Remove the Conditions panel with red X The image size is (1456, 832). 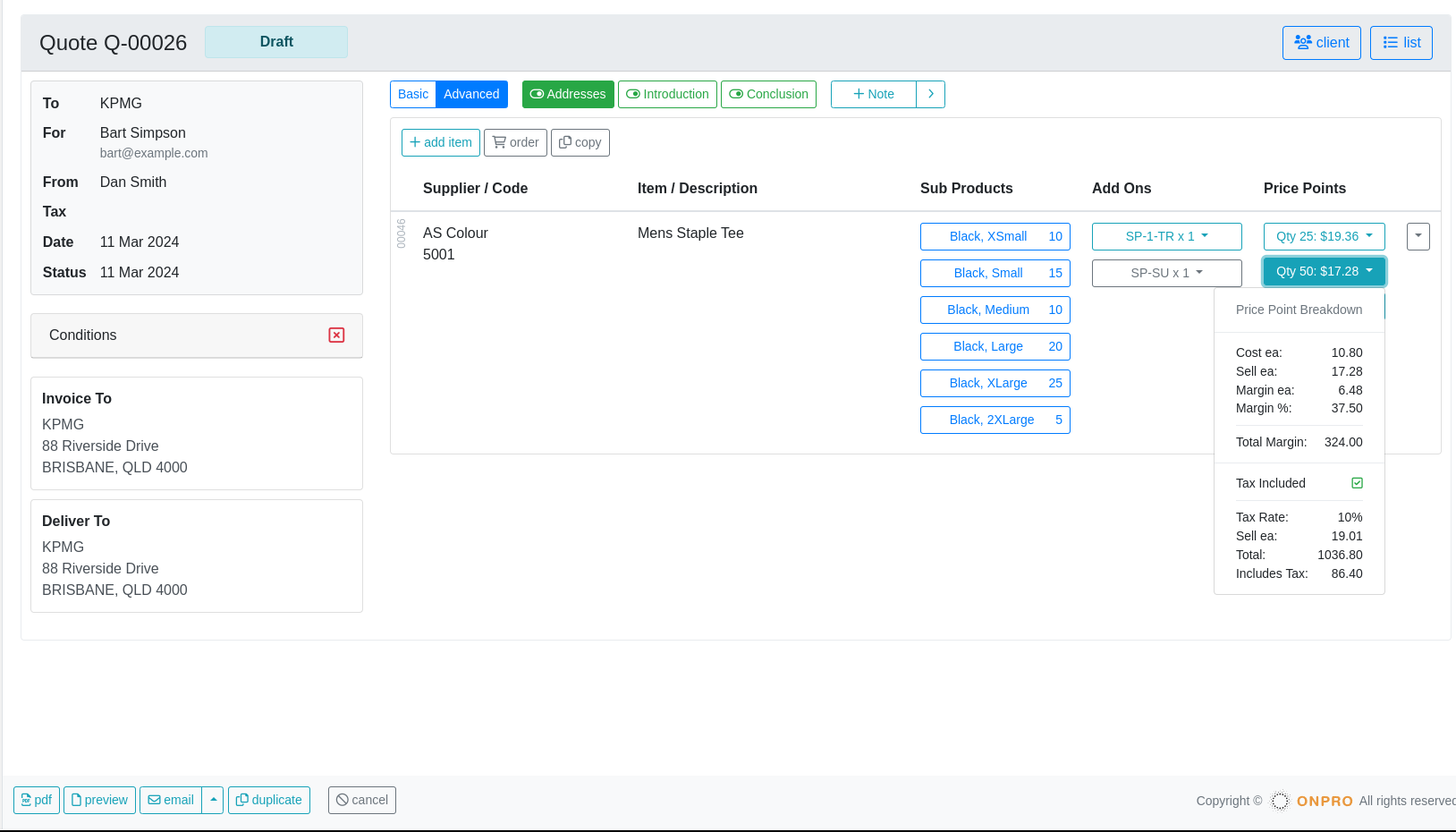click(x=336, y=335)
